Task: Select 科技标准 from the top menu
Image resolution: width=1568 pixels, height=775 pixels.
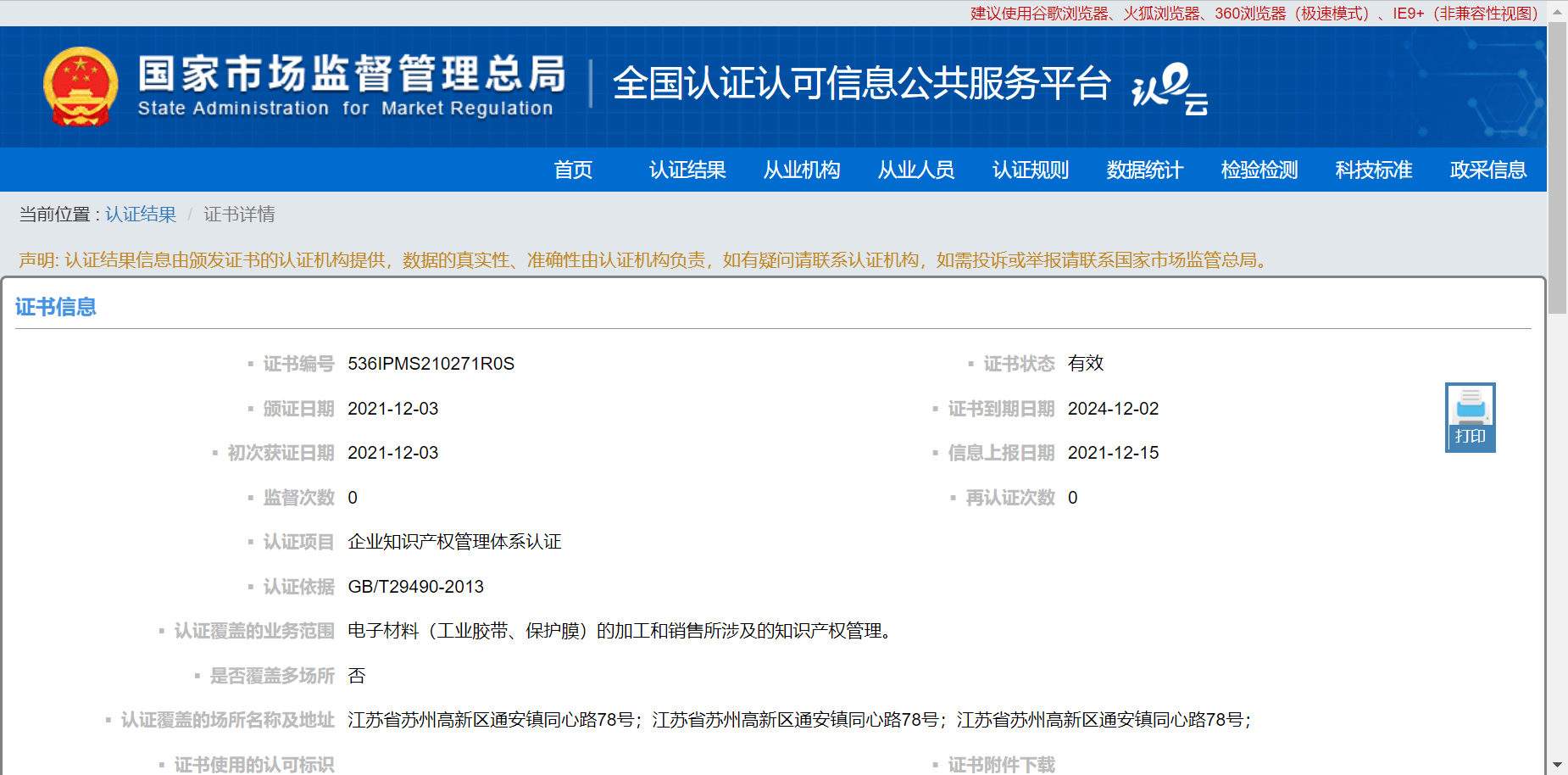Action: pos(1374,170)
